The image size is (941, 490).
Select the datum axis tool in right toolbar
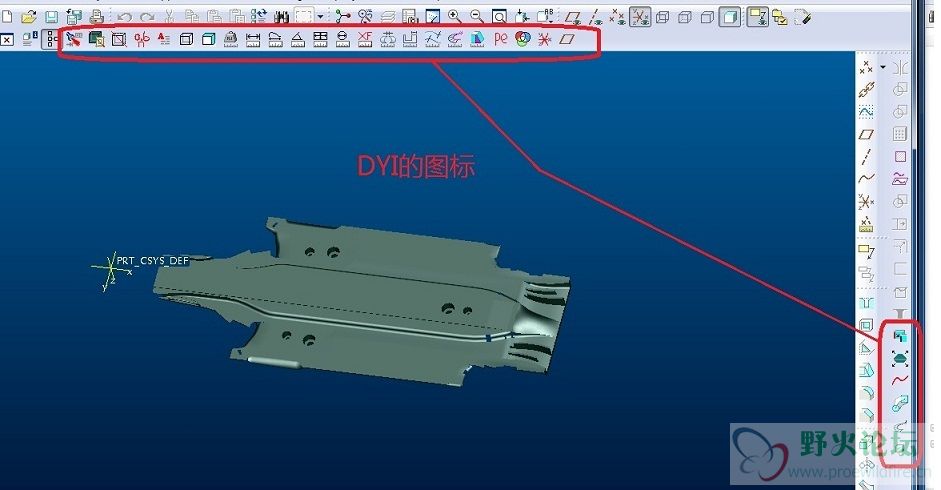[x=865, y=157]
